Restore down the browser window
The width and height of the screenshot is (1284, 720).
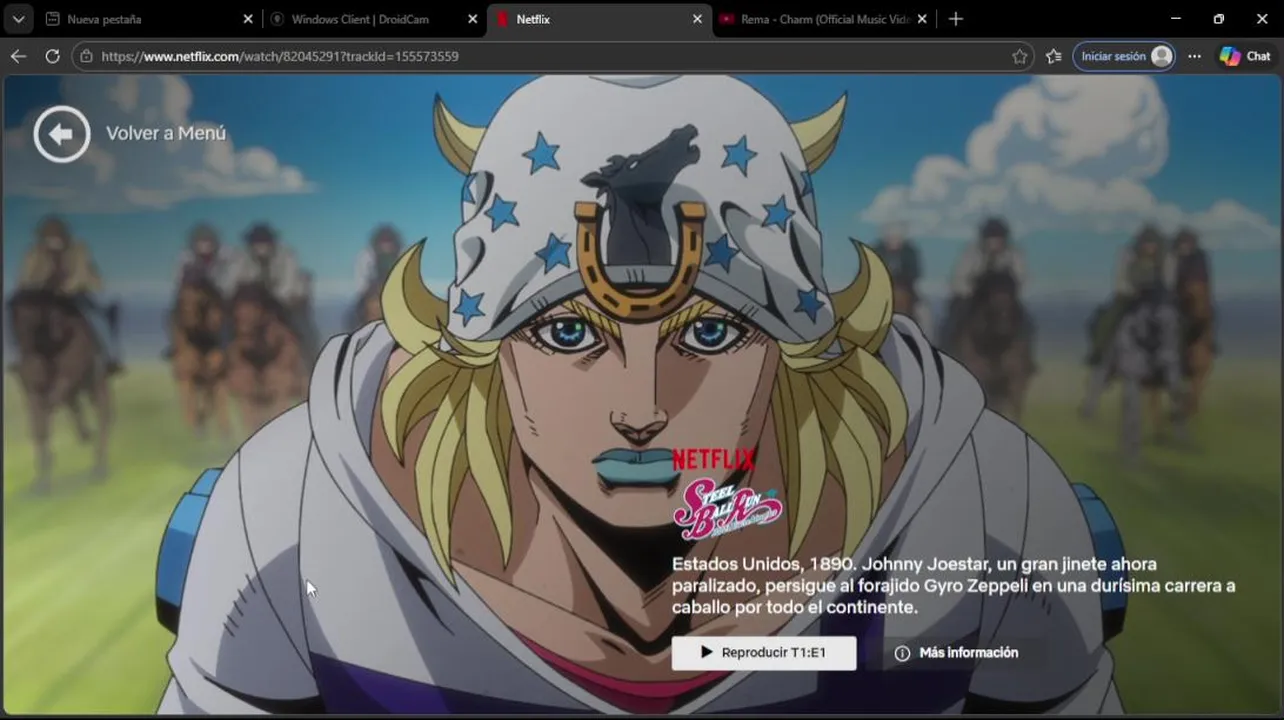click(1219, 19)
